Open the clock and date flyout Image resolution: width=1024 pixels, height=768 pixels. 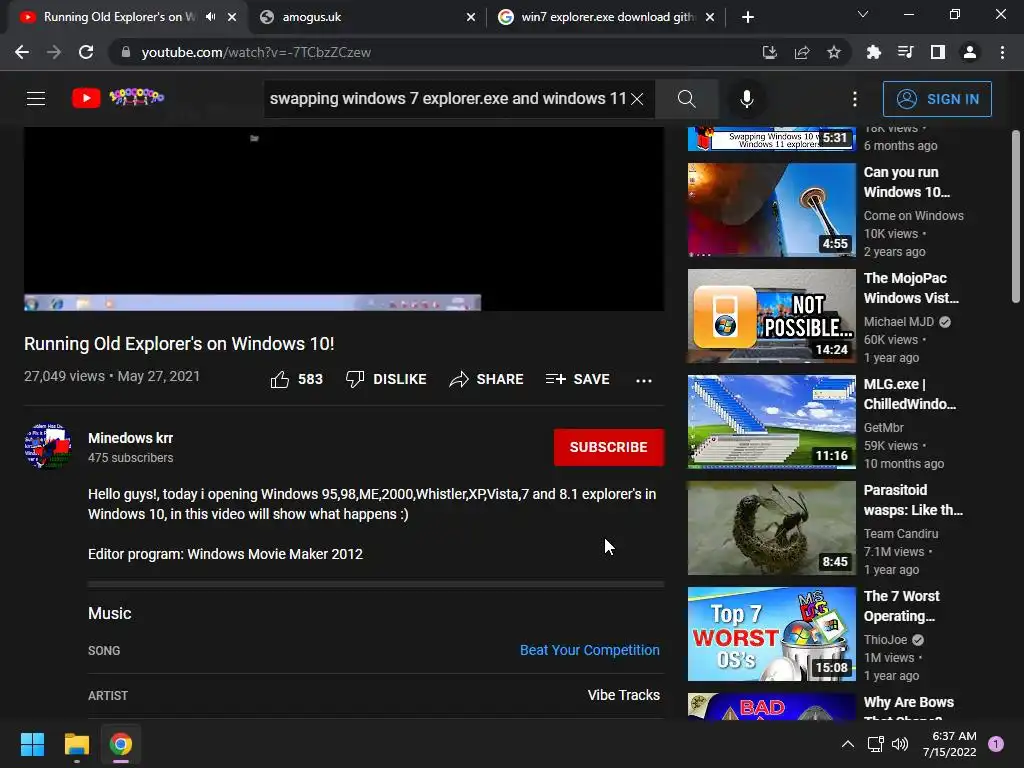(x=950, y=744)
